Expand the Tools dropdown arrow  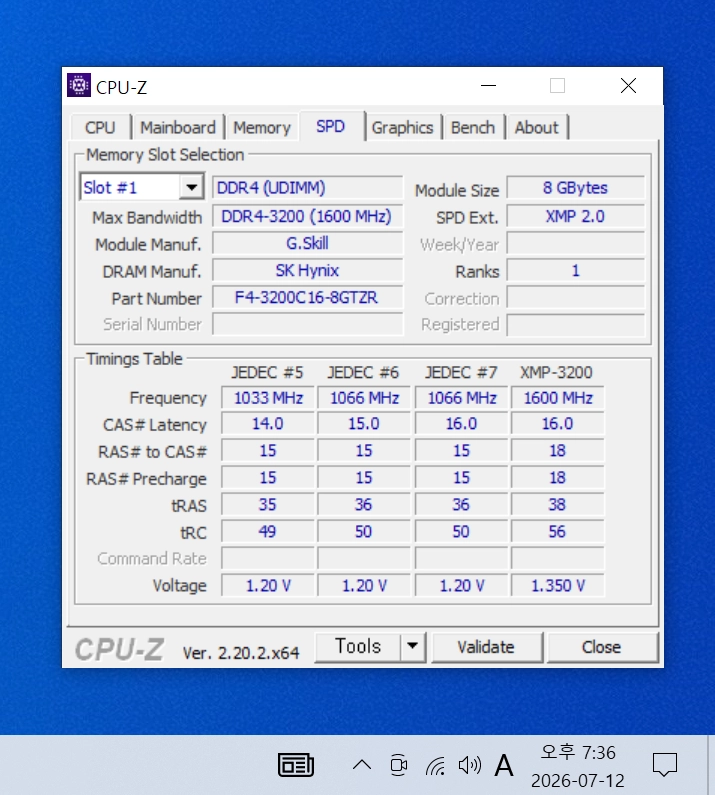pyautogui.click(x=413, y=646)
